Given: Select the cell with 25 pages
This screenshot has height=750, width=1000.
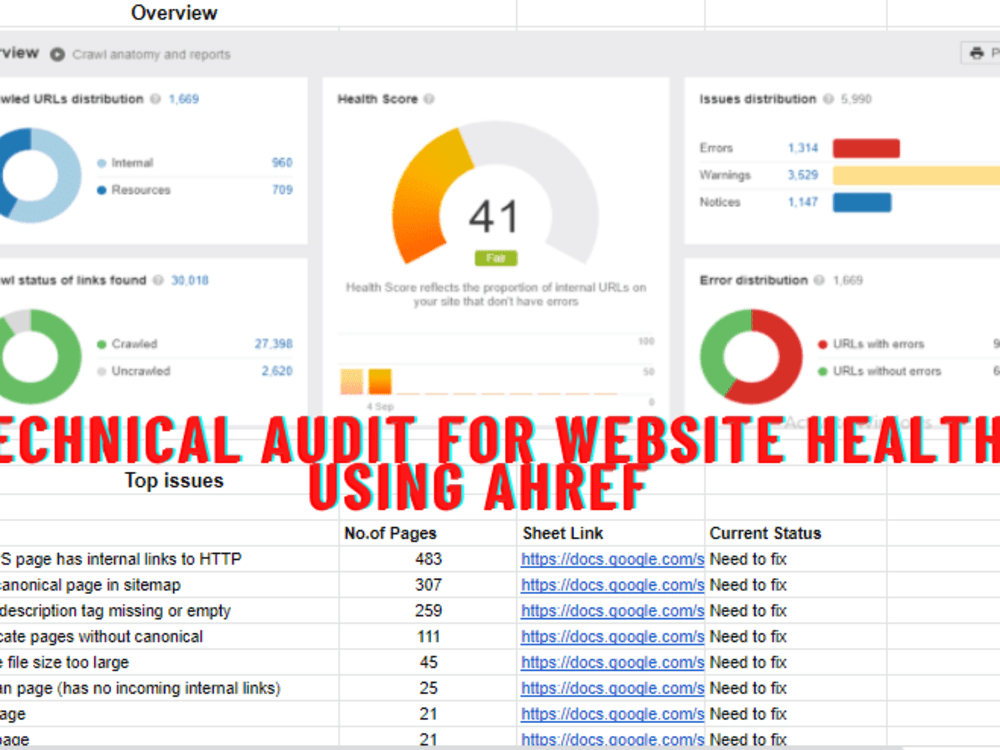Looking at the screenshot, I should pyautogui.click(x=427, y=688).
